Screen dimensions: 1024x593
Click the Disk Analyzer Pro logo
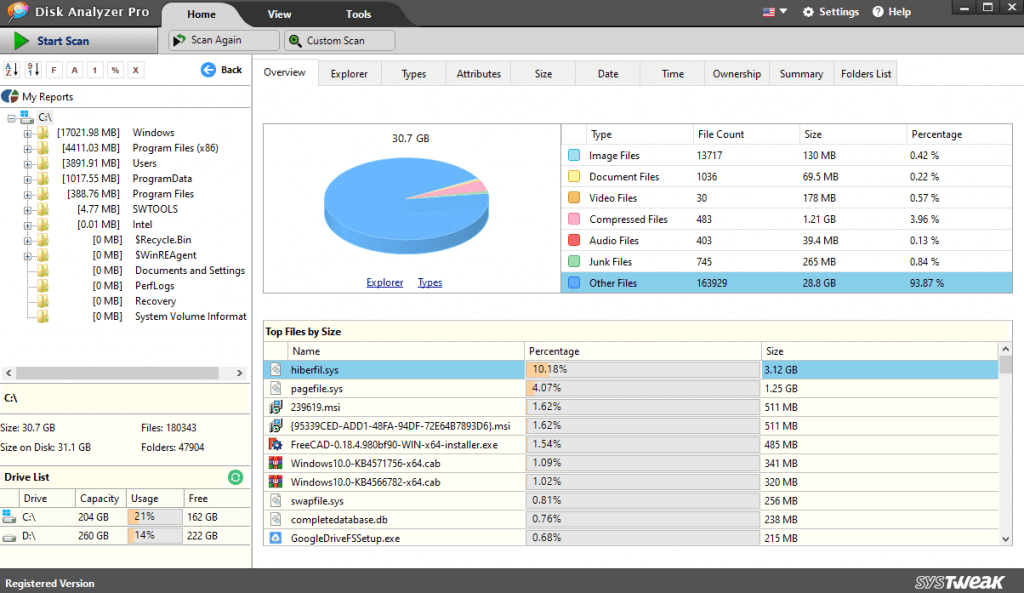(17, 11)
